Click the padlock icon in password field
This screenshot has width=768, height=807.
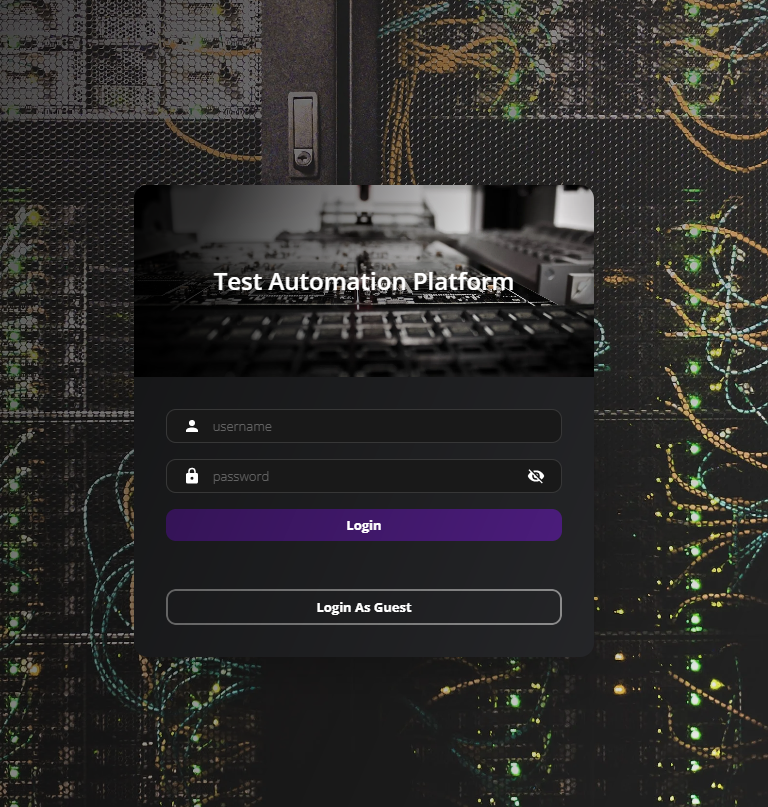click(192, 476)
